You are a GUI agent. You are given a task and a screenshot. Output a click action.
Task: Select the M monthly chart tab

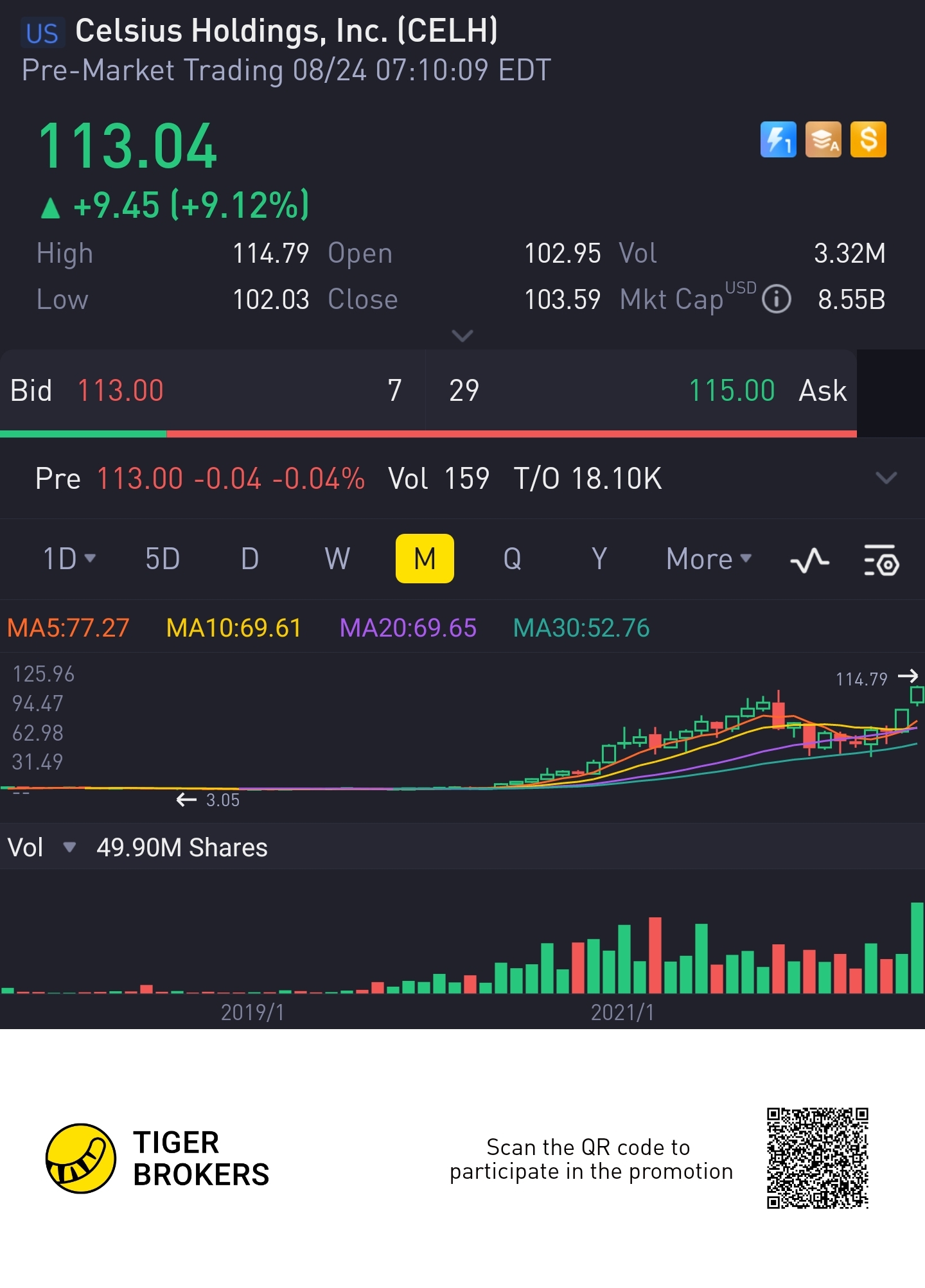[425, 559]
